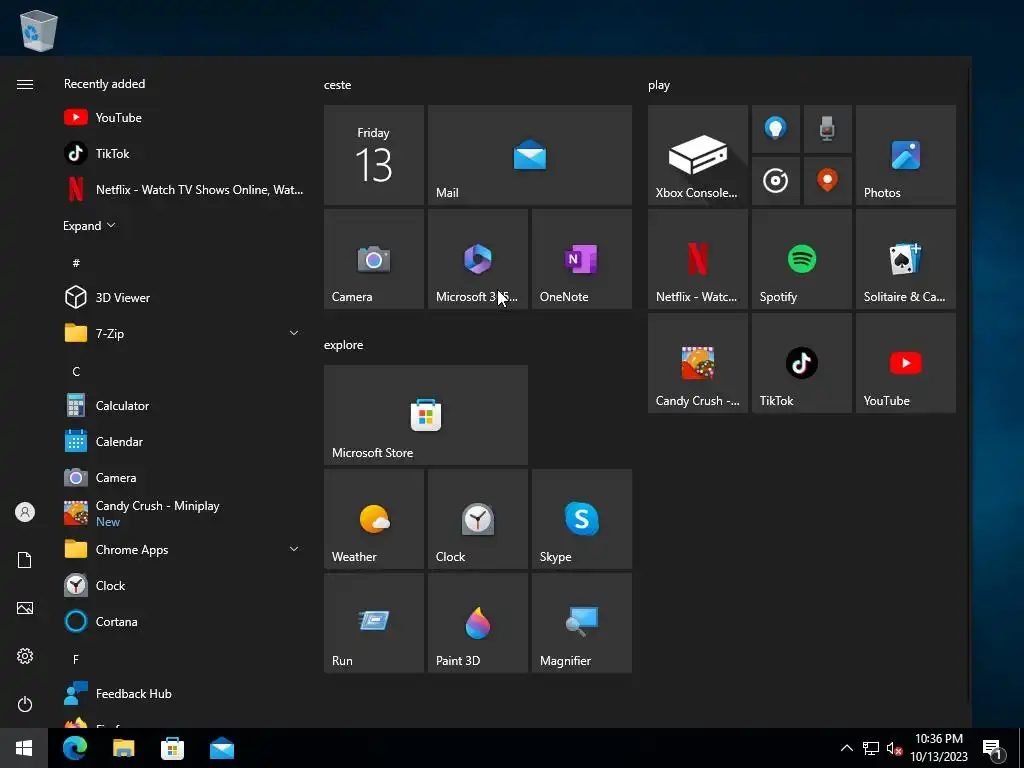Open Clock from the app list
The width and height of the screenshot is (1024, 768).
[182, 585]
